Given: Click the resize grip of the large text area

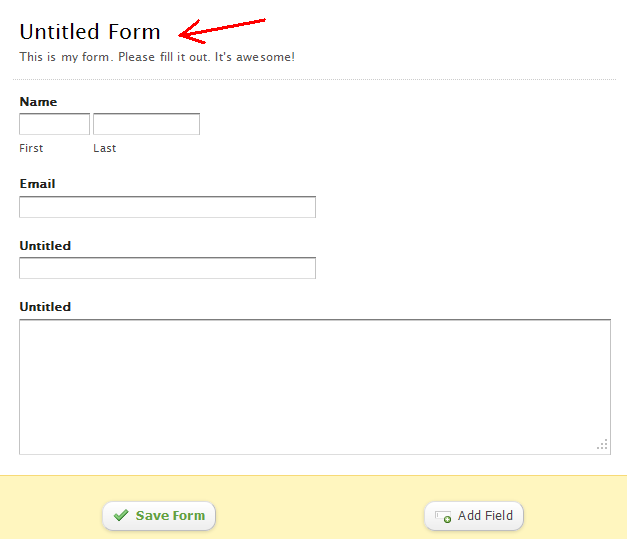Looking at the screenshot, I should (x=602, y=445).
